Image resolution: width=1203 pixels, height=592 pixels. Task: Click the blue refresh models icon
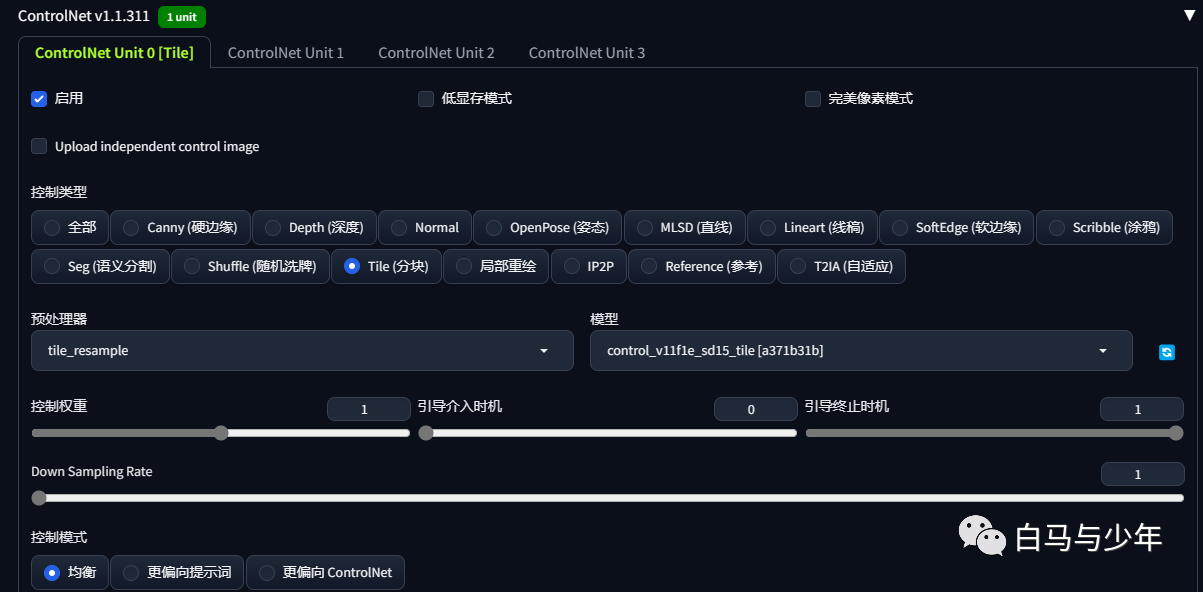click(x=1166, y=352)
